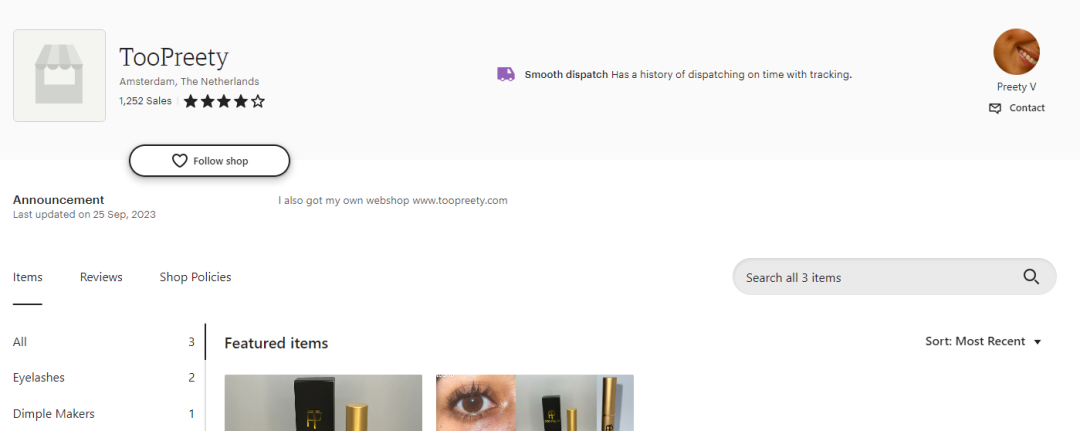Open the eye close-up mascara product thumbnail

pos(534,403)
